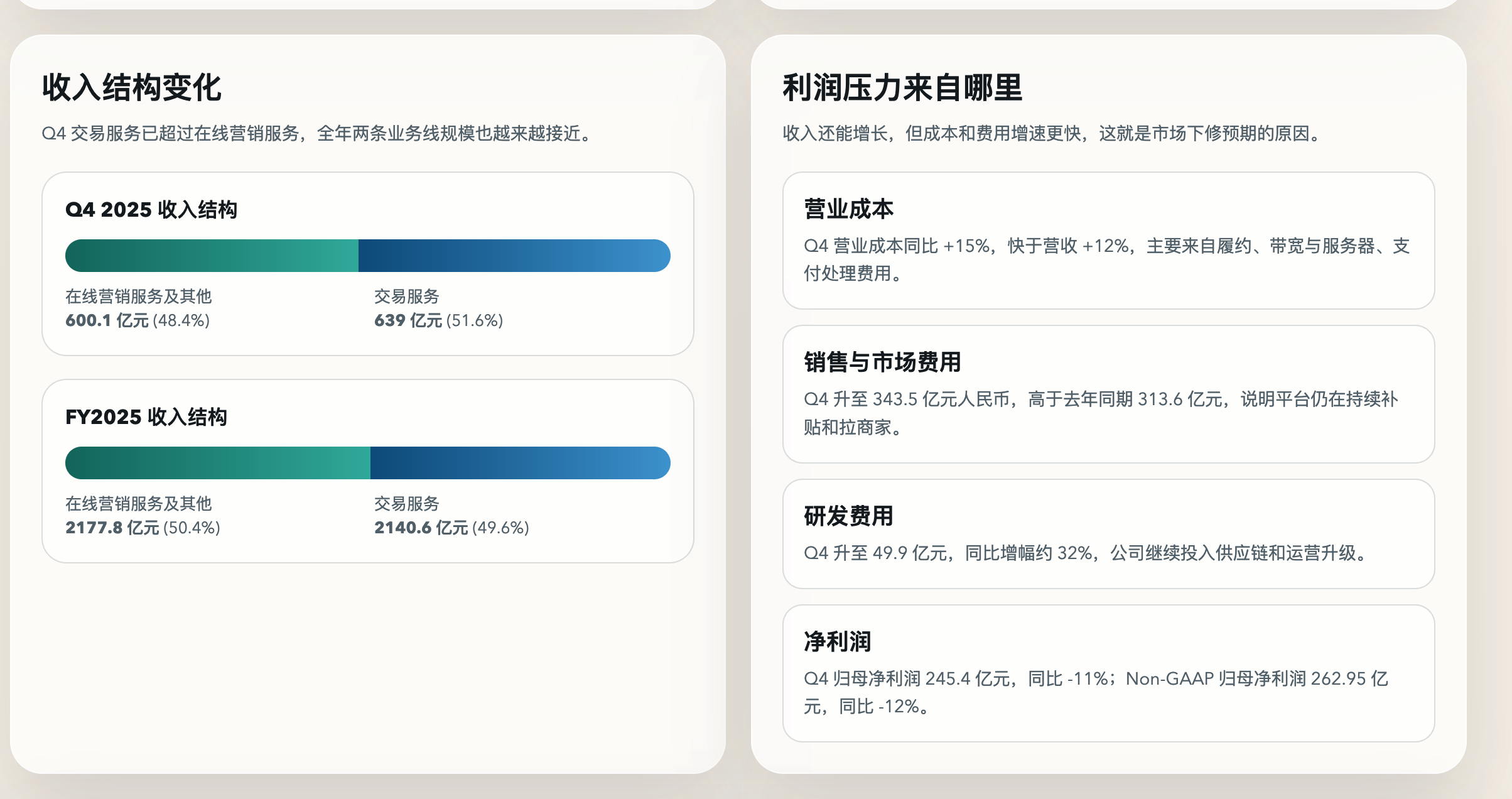
Task: Click the 利润压力来自哪里 heading
Action: pyautogui.click(x=902, y=87)
